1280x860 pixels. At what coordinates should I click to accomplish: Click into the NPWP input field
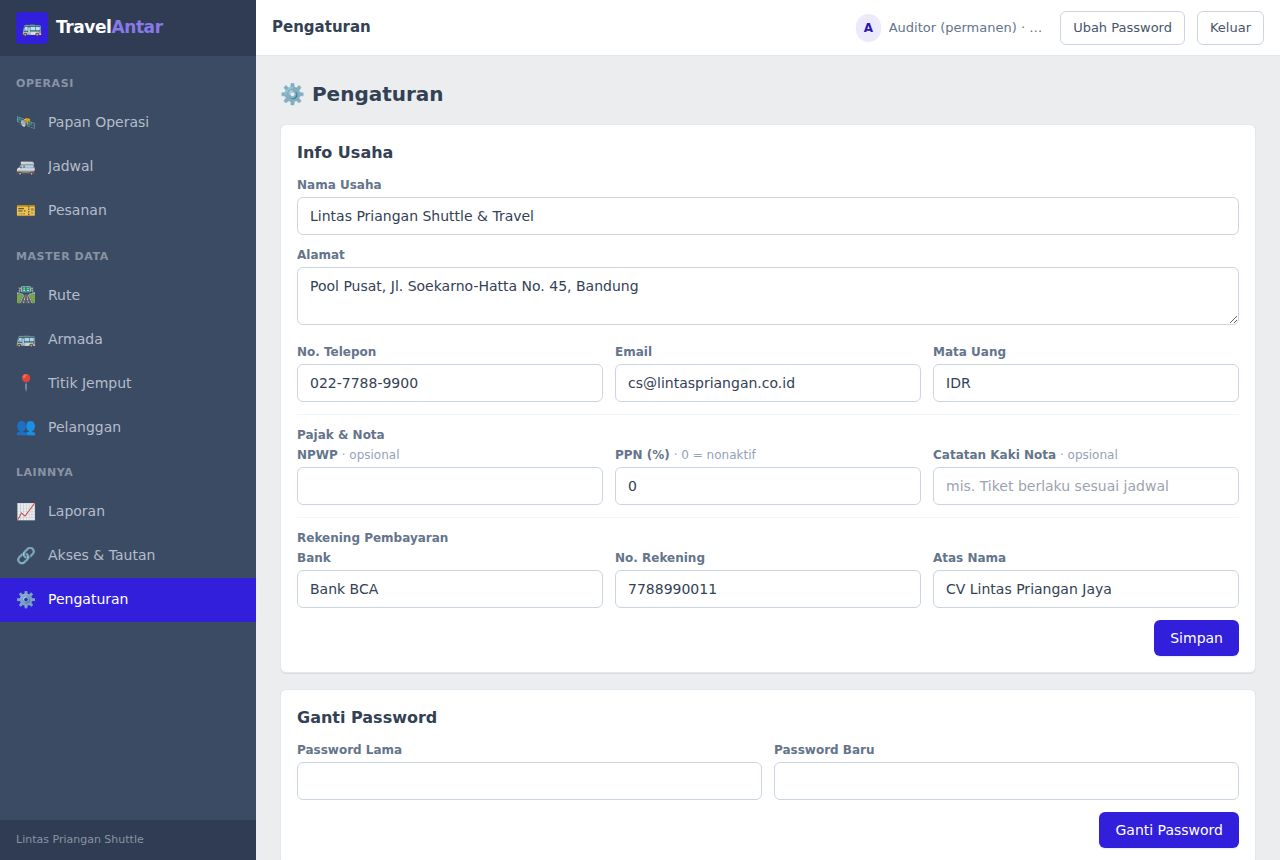[450, 486]
